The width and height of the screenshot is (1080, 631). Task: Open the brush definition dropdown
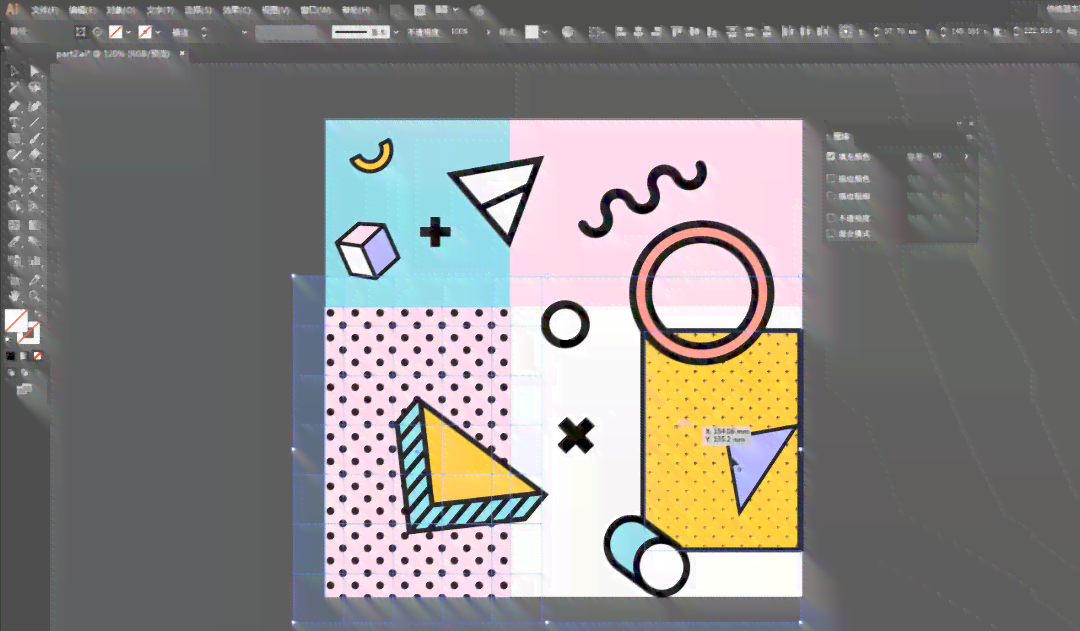(x=396, y=32)
